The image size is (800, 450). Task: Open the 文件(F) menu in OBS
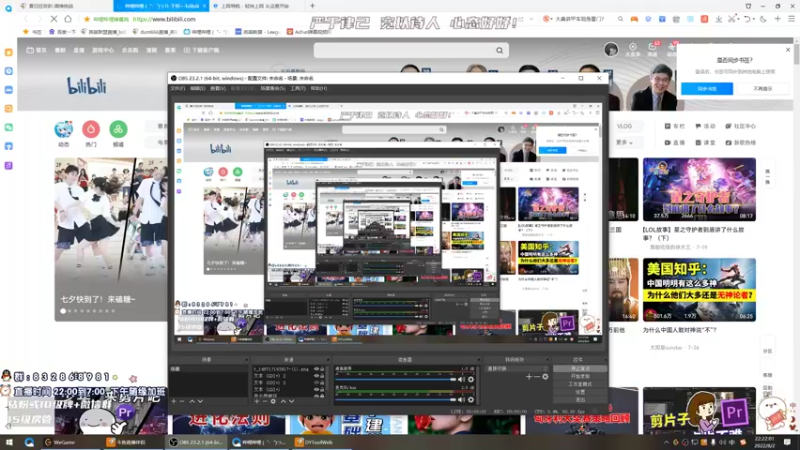tap(178, 88)
